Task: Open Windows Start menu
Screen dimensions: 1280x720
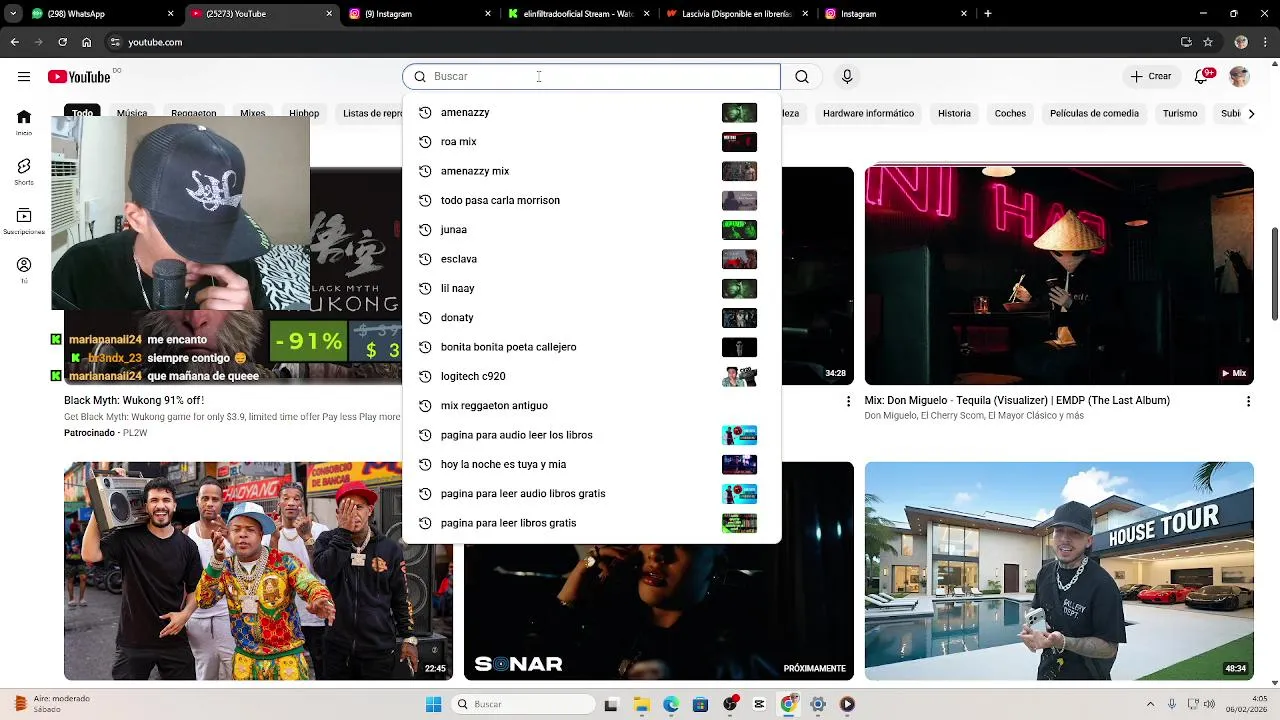Action: click(x=433, y=704)
